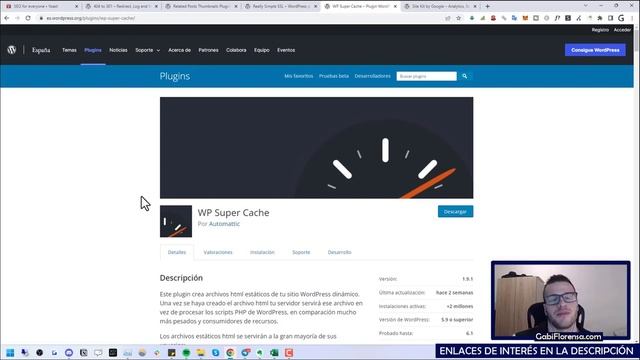
Task: Click the browser back arrow
Action: [7, 18]
